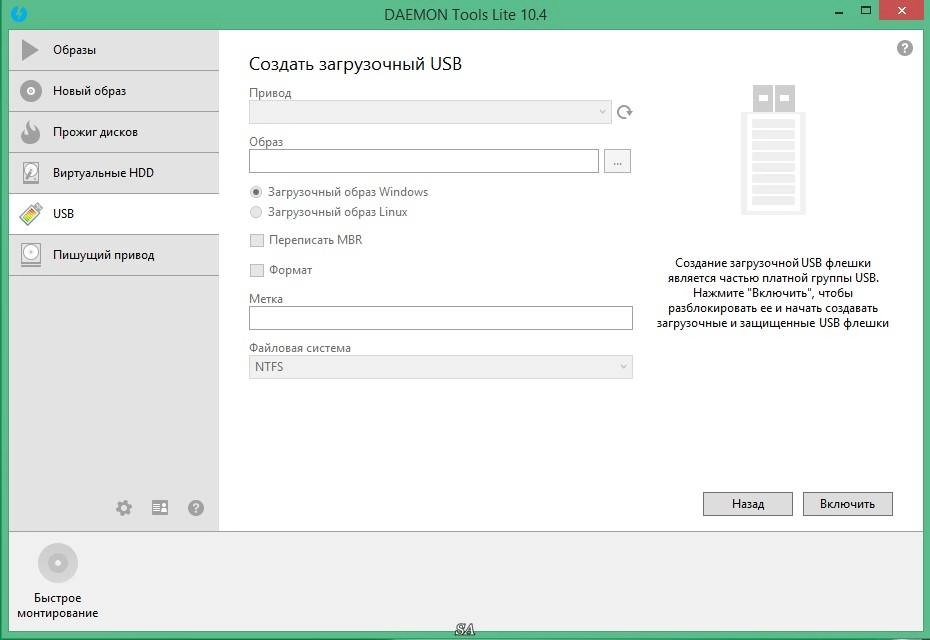Click the disc icon beside Новый образ
930x640 pixels.
point(30,91)
